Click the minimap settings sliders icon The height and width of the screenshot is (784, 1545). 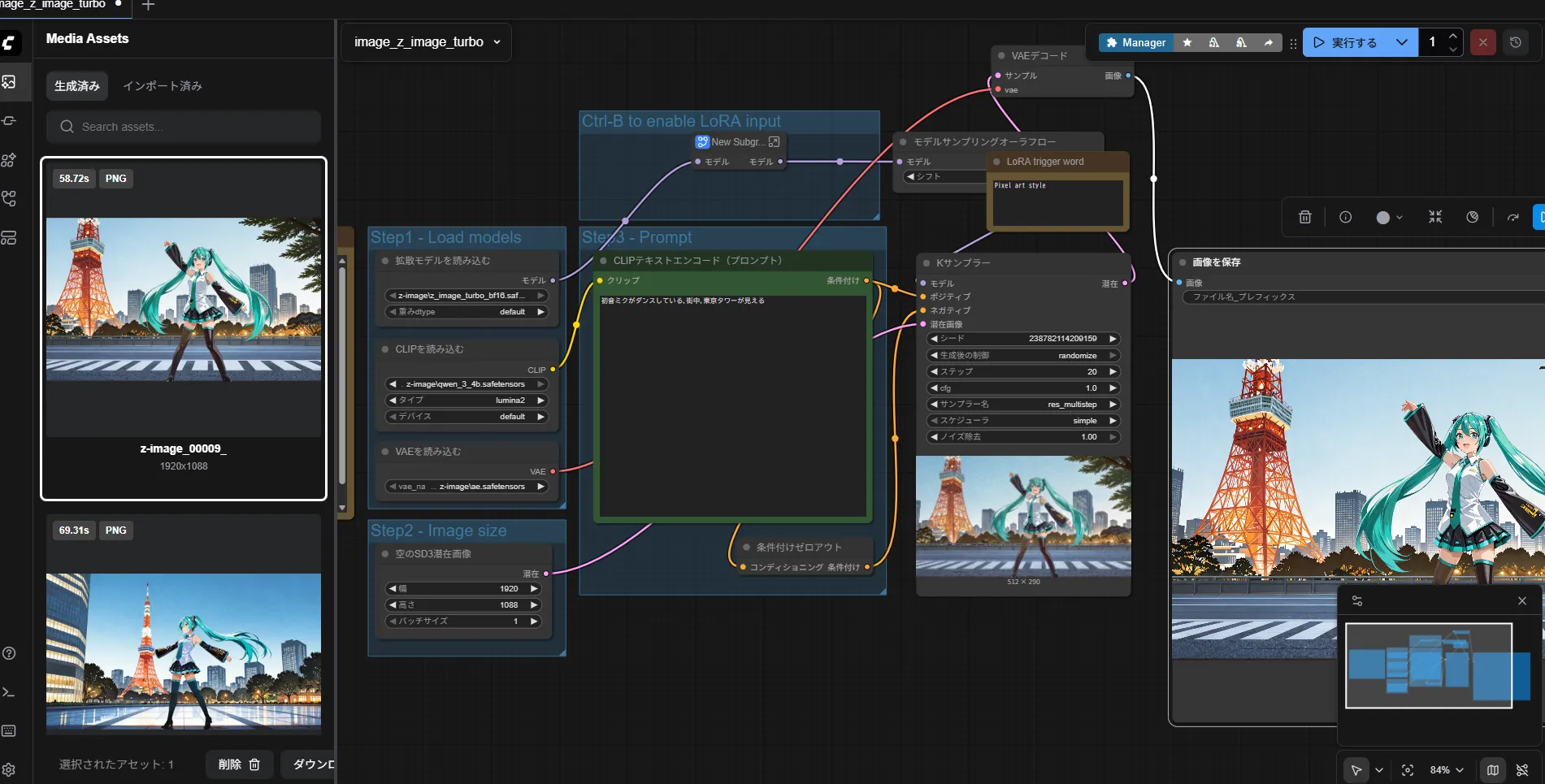[1356, 601]
